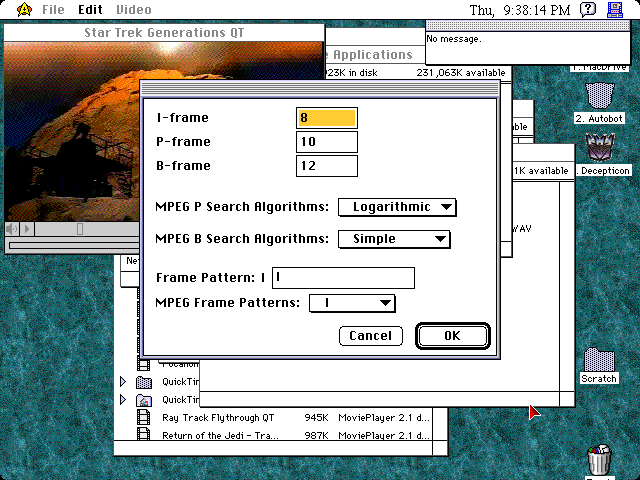
Task: Open the File menu
Action: (52, 10)
